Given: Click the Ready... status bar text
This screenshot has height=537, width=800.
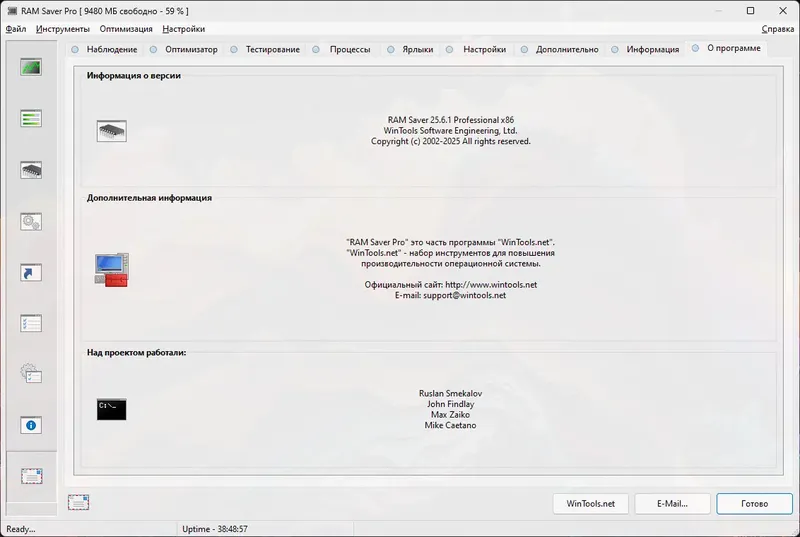Looking at the screenshot, I should point(20,529).
